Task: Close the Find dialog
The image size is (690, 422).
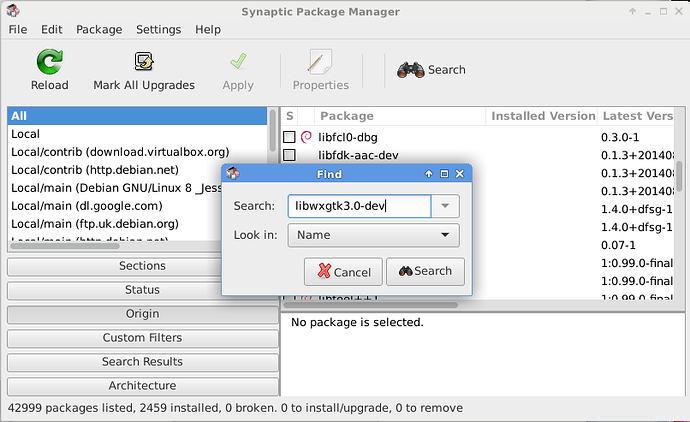Action: [460, 174]
